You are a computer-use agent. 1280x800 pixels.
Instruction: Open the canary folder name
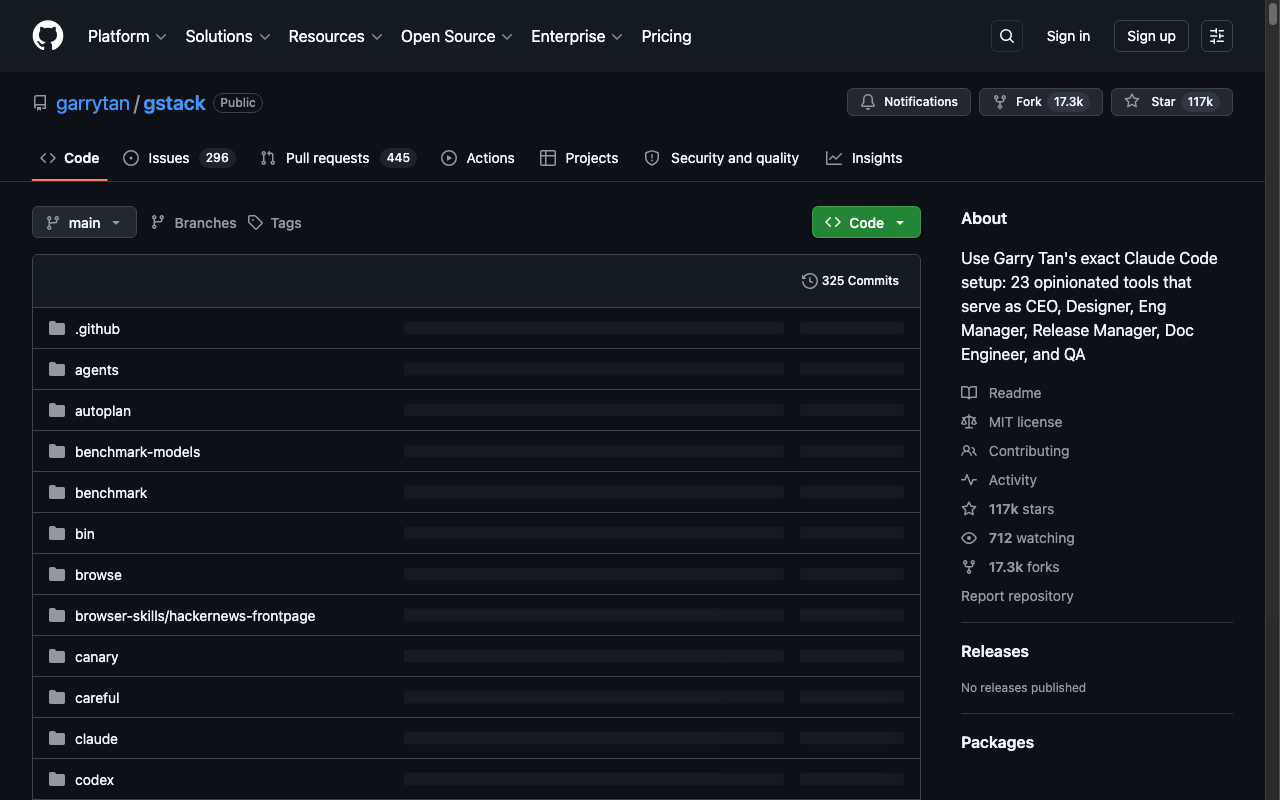(97, 657)
